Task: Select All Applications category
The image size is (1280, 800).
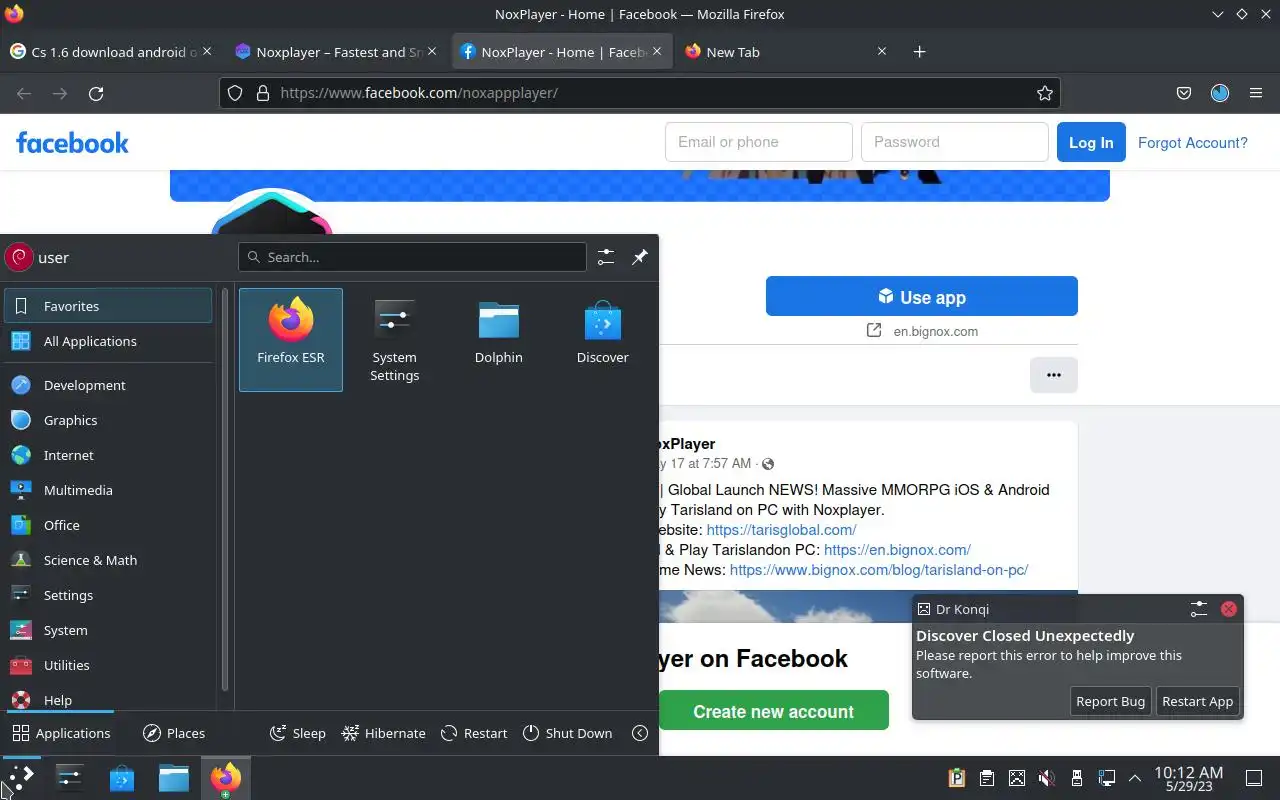Action: [x=108, y=341]
